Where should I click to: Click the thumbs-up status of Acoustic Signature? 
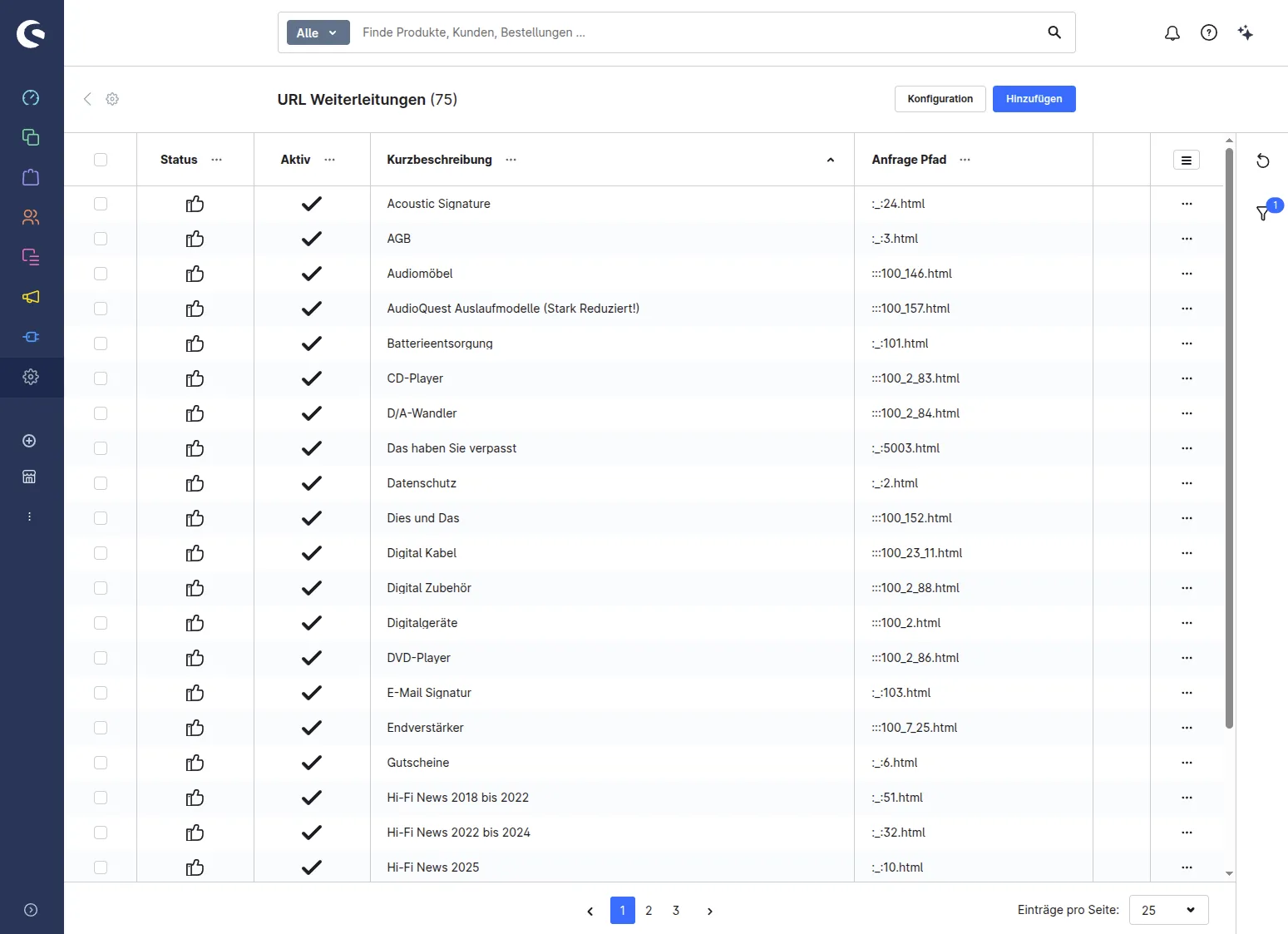(x=195, y=204)
